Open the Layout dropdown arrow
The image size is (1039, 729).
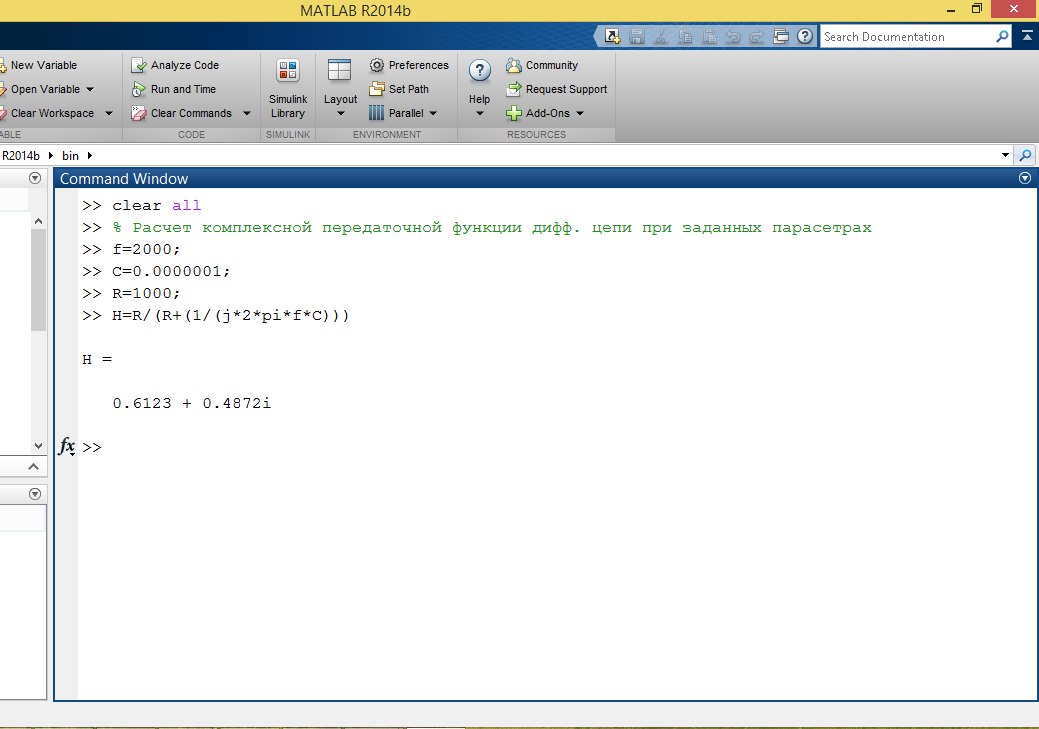pos(341,113)
